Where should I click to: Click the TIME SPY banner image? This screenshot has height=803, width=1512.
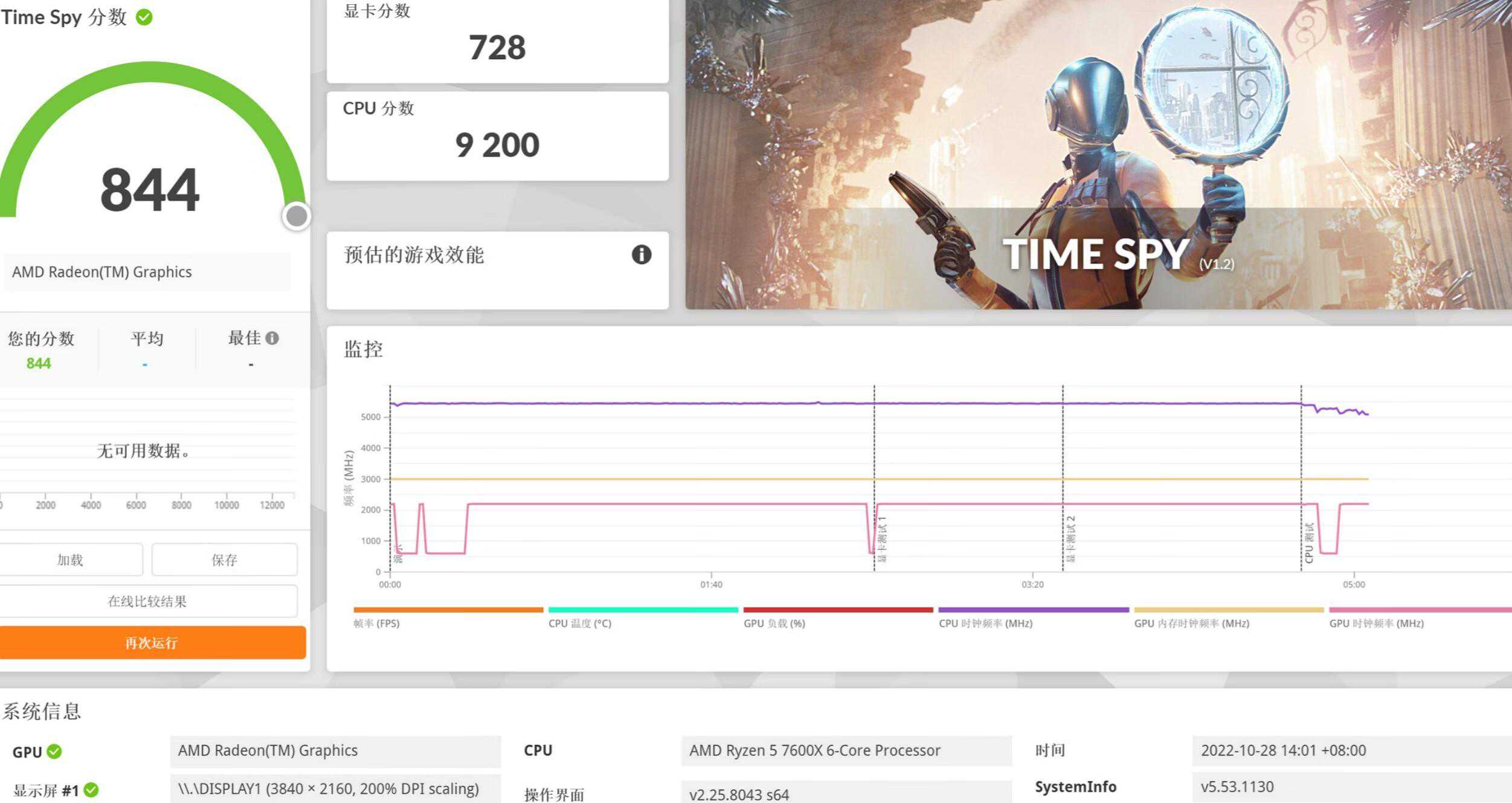(1097, 154)
